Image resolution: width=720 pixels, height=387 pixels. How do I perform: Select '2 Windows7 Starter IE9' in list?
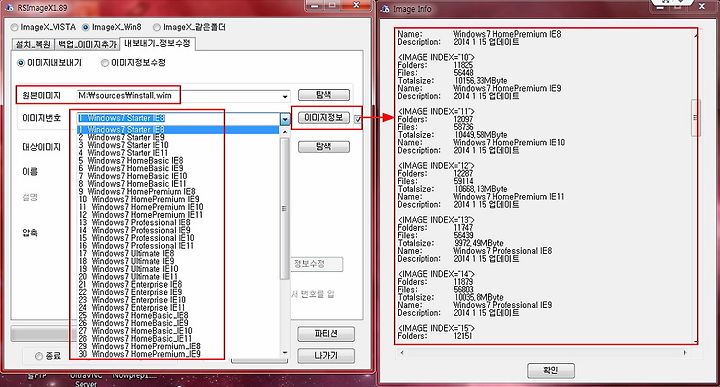coord(178,137)
